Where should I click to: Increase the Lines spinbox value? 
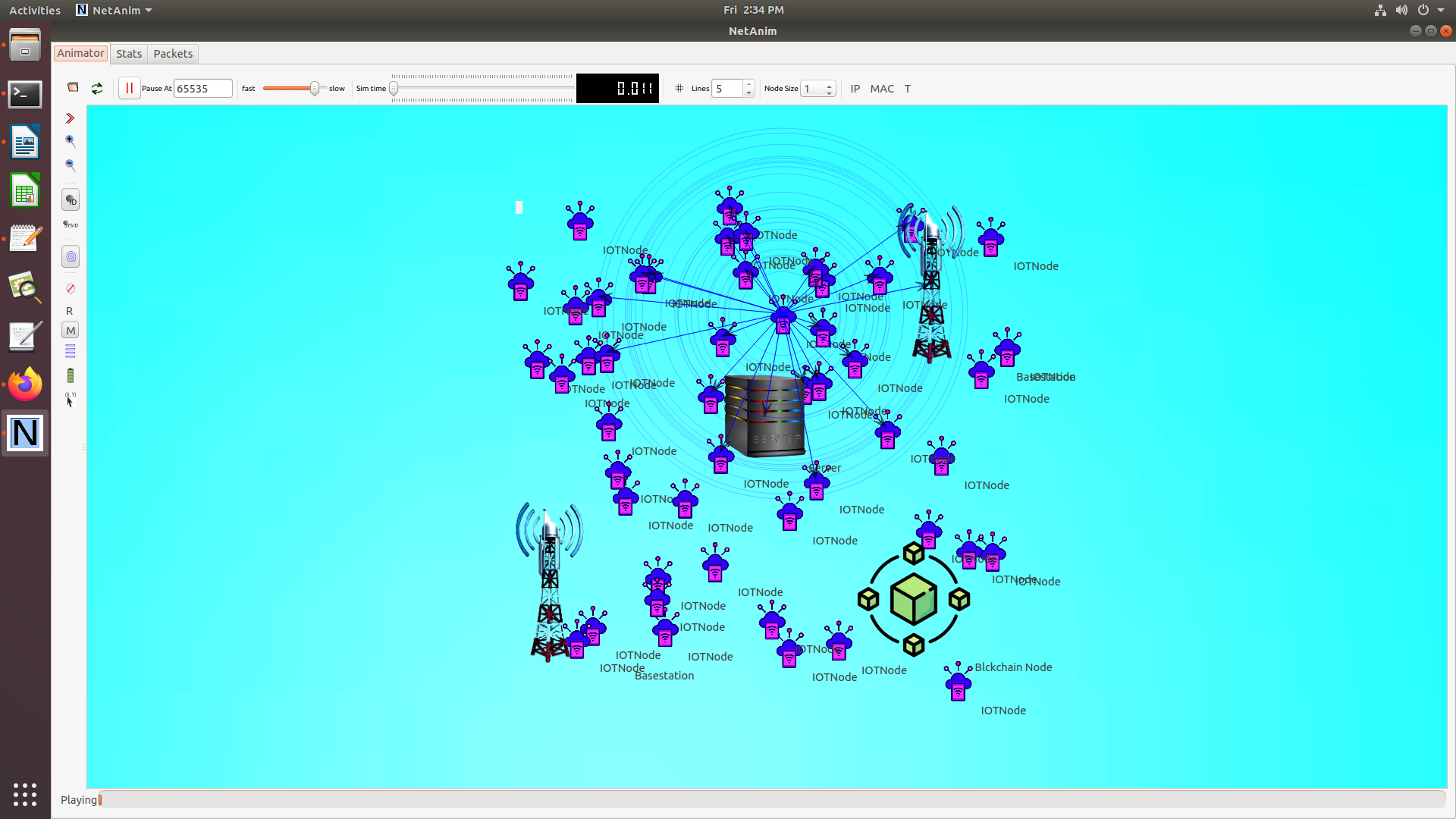[x=748, y=84]
